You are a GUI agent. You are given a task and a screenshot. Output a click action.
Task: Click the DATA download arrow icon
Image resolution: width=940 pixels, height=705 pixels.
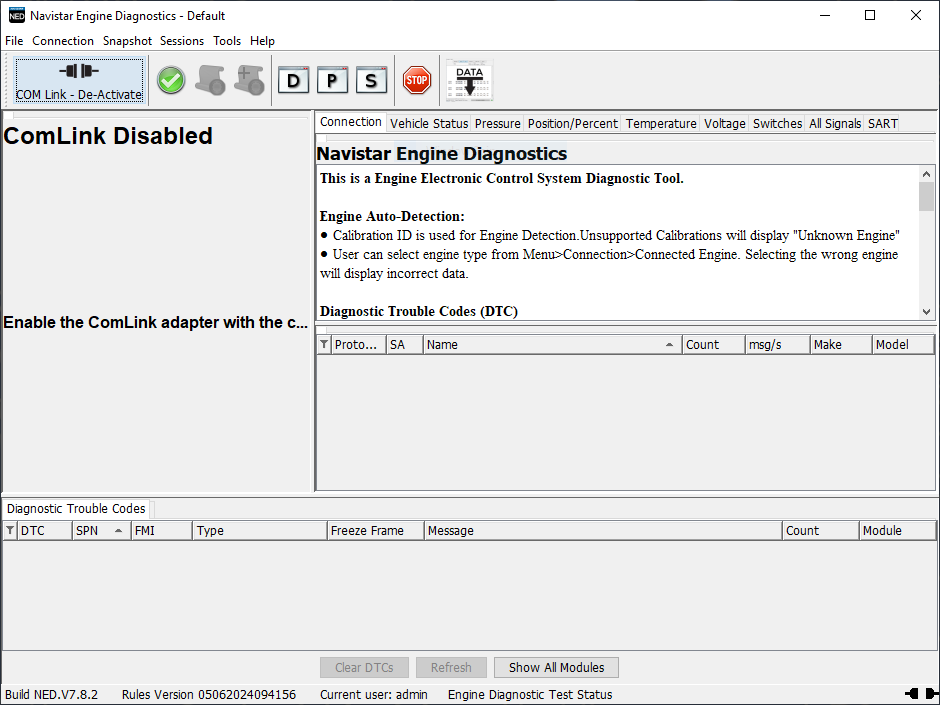pyautogui.click(x=469, y=81)
